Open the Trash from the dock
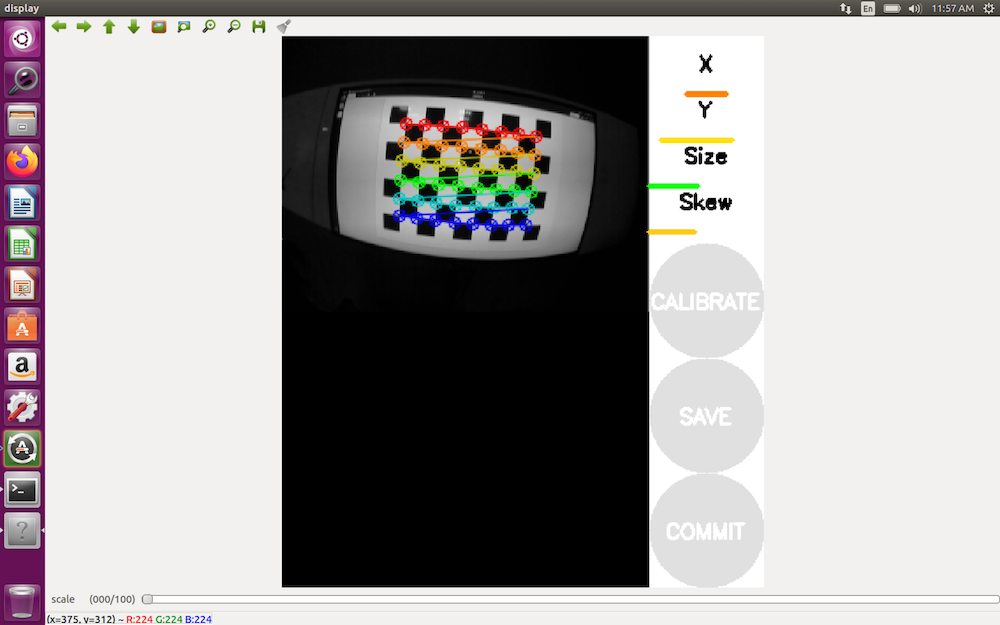 (x=22, y=600)
